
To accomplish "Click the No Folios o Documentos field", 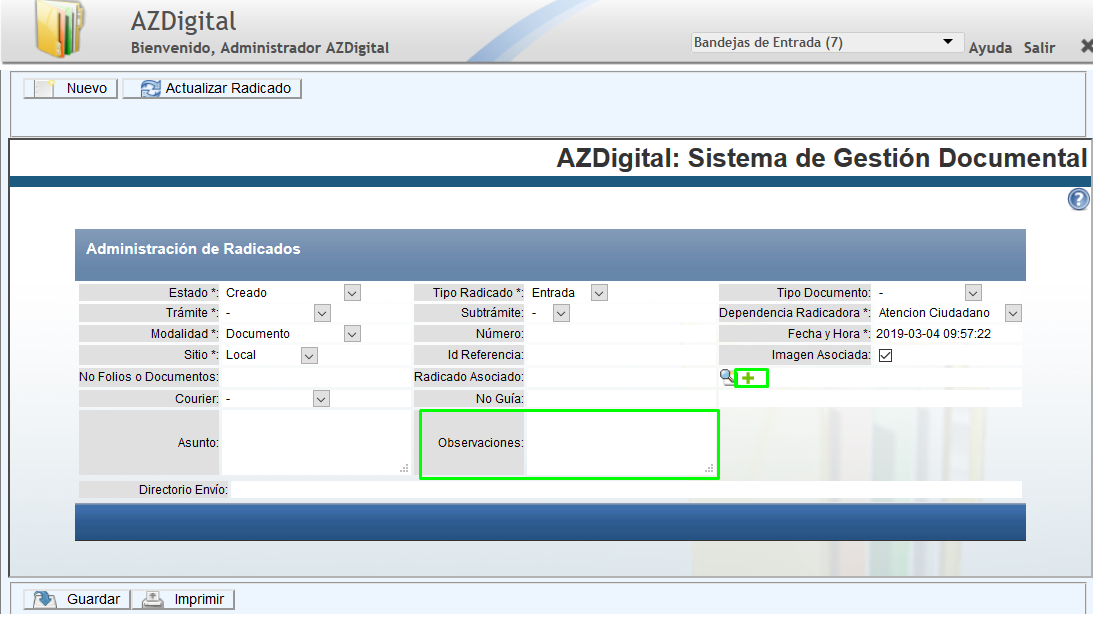I will pyautogui.click(x=316, y=377).
